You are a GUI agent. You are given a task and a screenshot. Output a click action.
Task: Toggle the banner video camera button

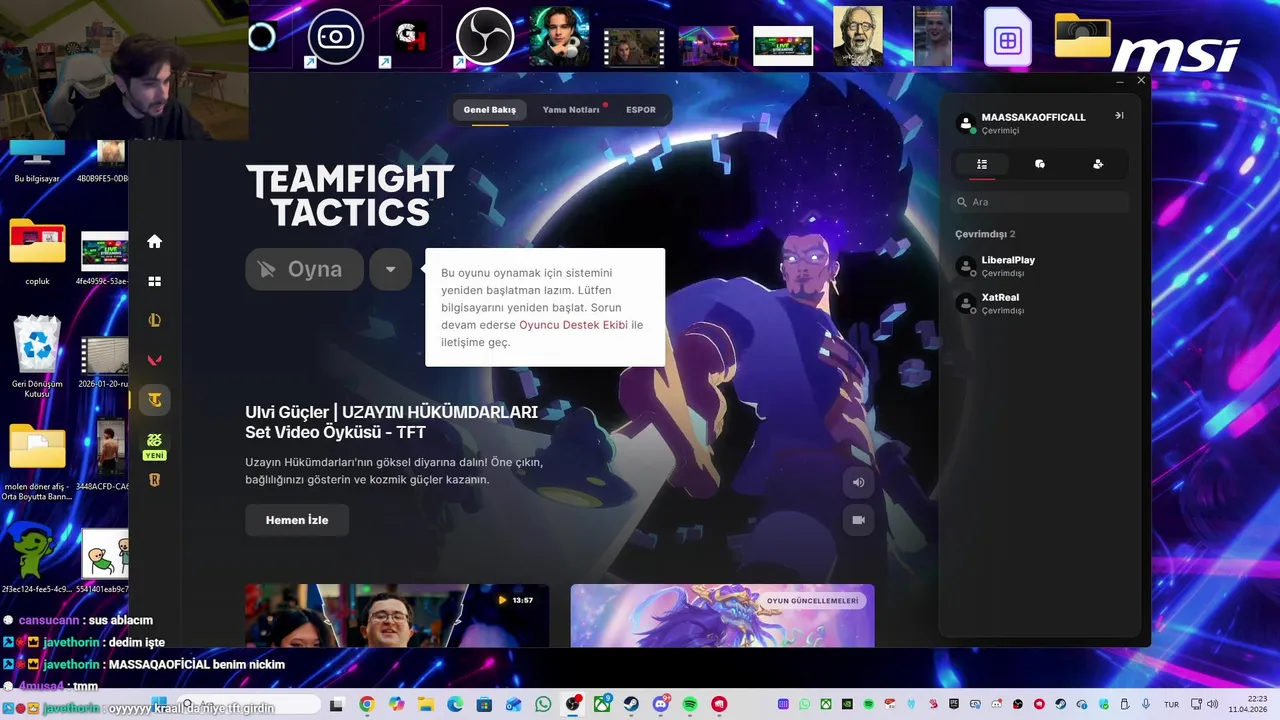click(858, 520)
